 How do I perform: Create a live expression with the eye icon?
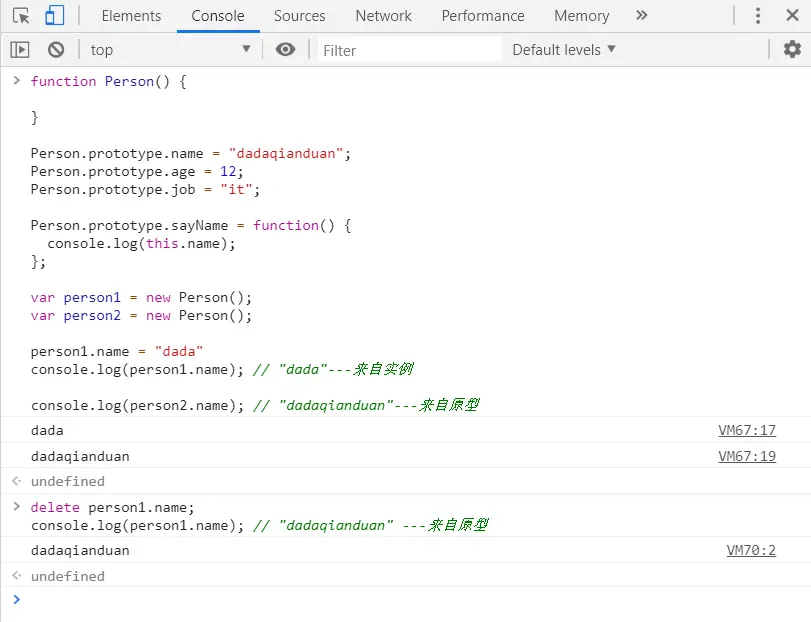pos(285,50)
